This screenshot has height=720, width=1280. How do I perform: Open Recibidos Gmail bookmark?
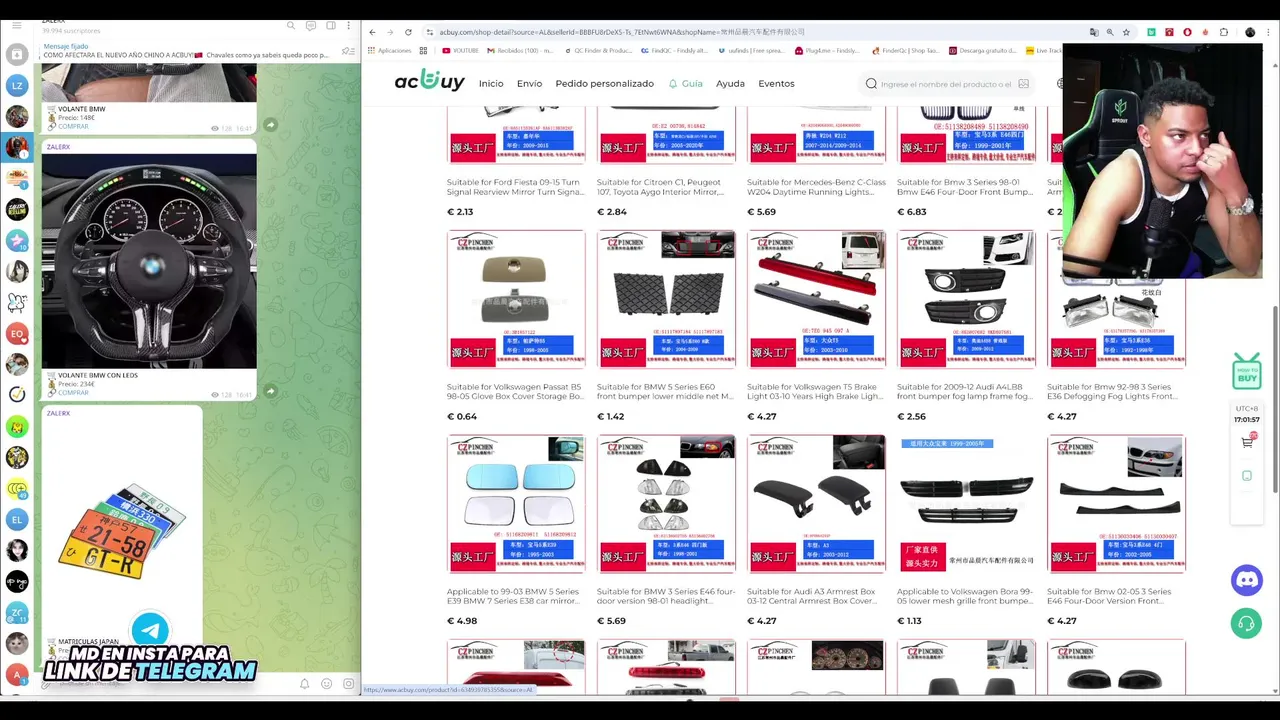tap(520, 50)
